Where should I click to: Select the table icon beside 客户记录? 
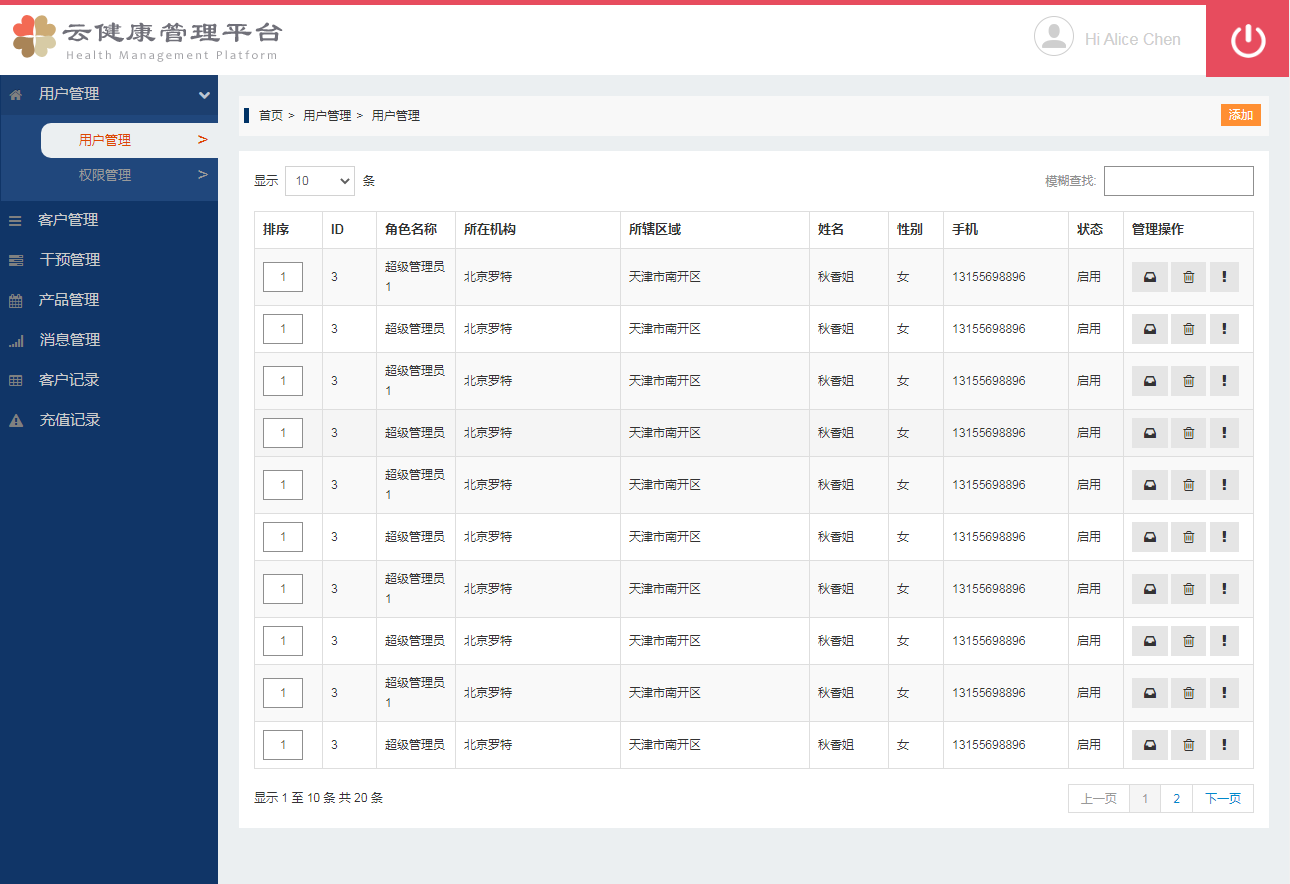point(14,379)
